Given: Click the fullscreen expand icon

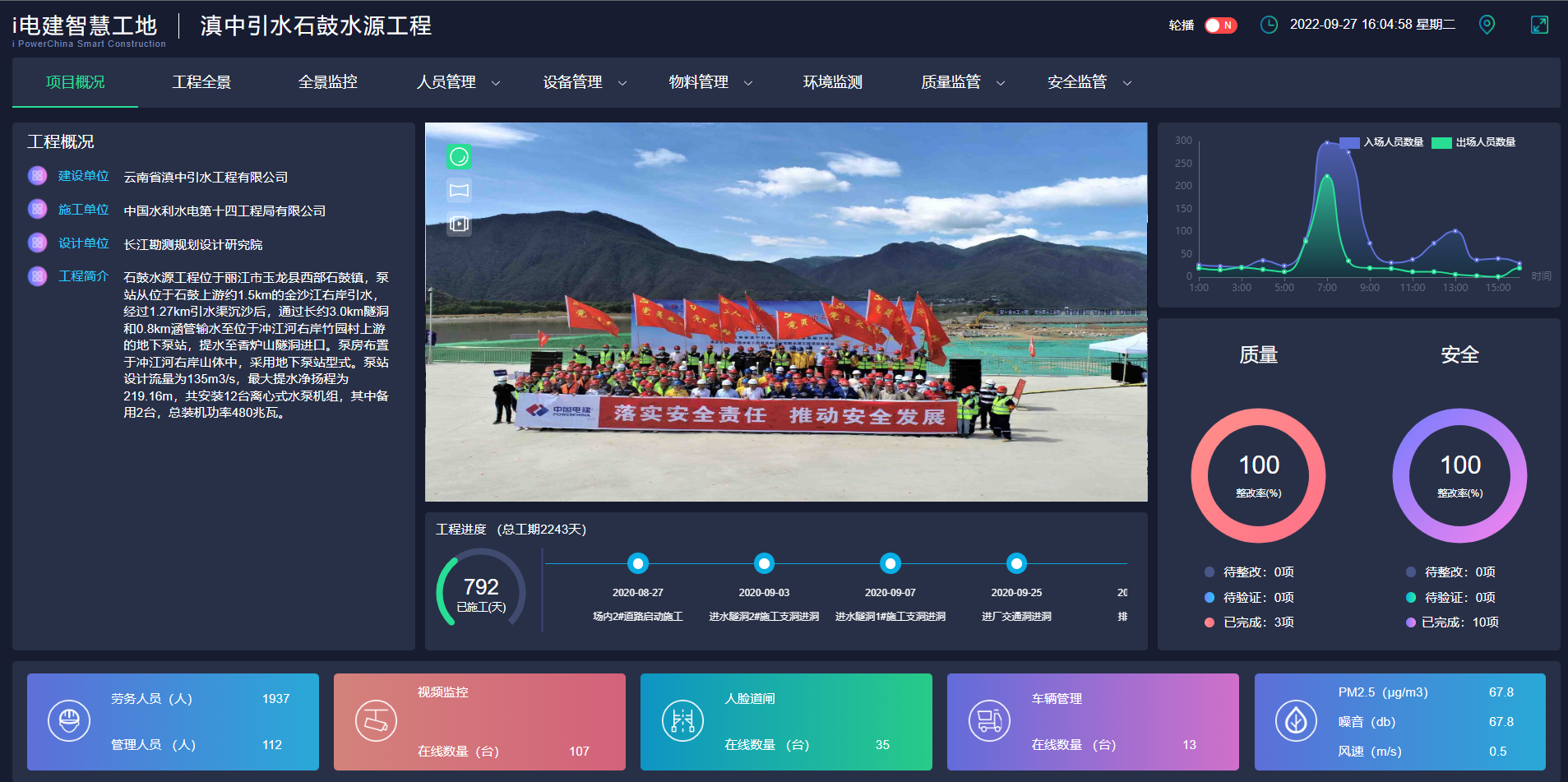Looking at the screenshot, I should 1539,25.
